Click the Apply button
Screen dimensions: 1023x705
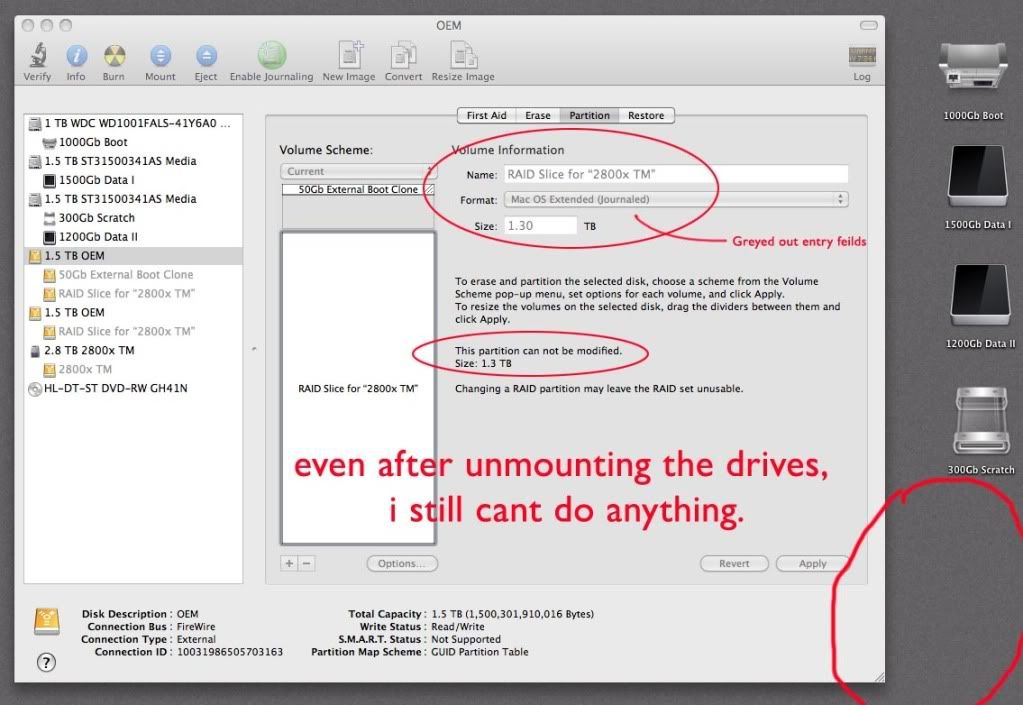coord(812,564)
